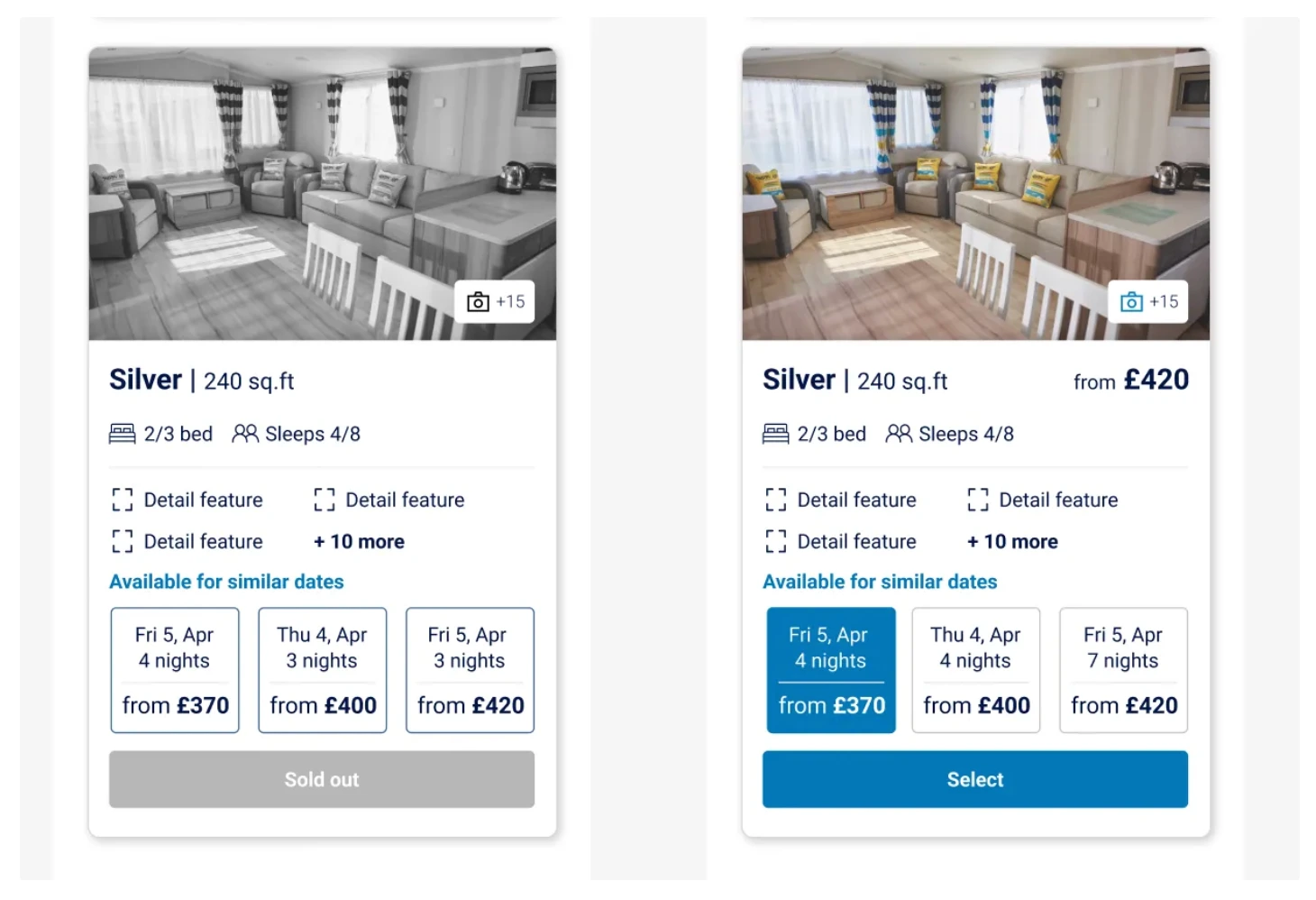
Task: Click the greyed Sold out button
Action: [322, 779]
